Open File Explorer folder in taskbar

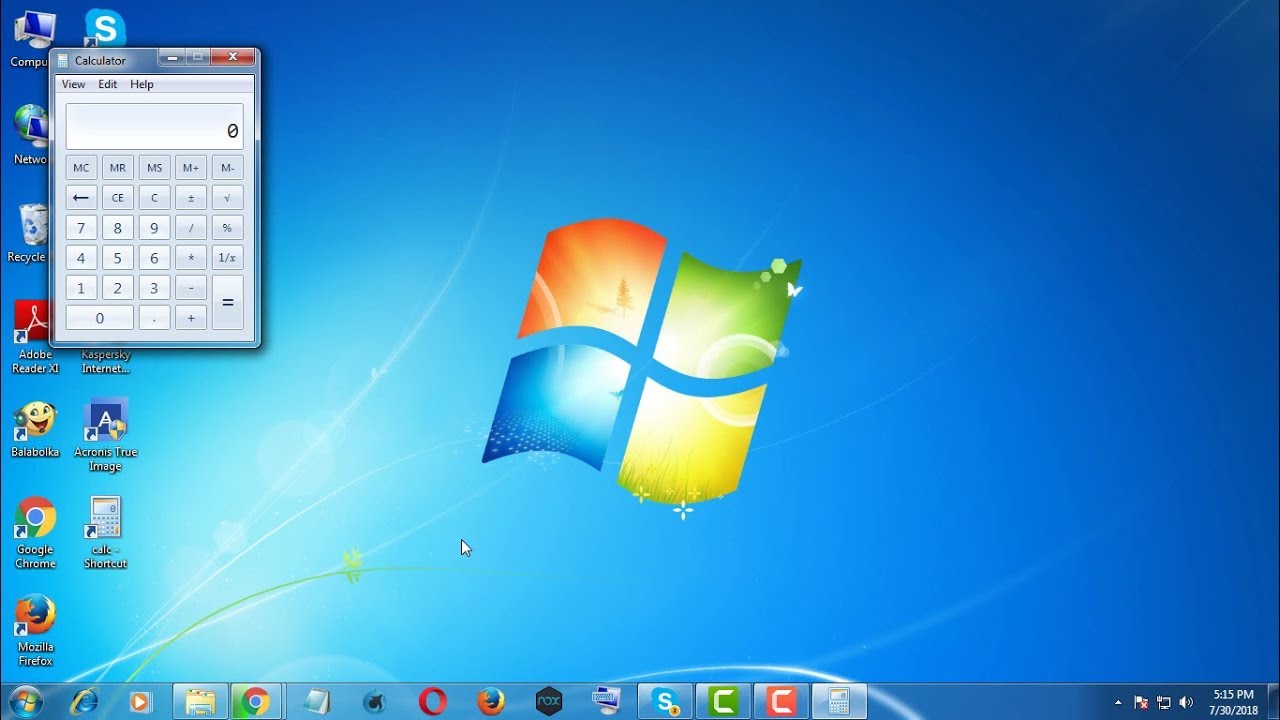200,702
